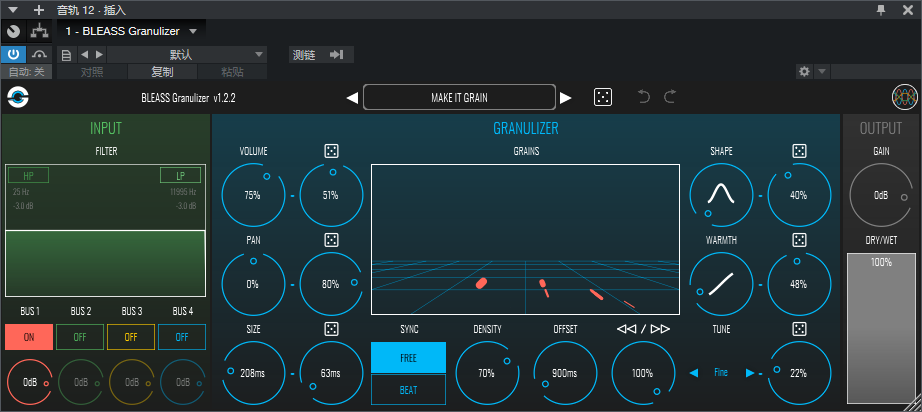Viewport: 922px width, 412px height.
Task: Randomize WARMTH with its dice icon
Action: coord(799,240)
